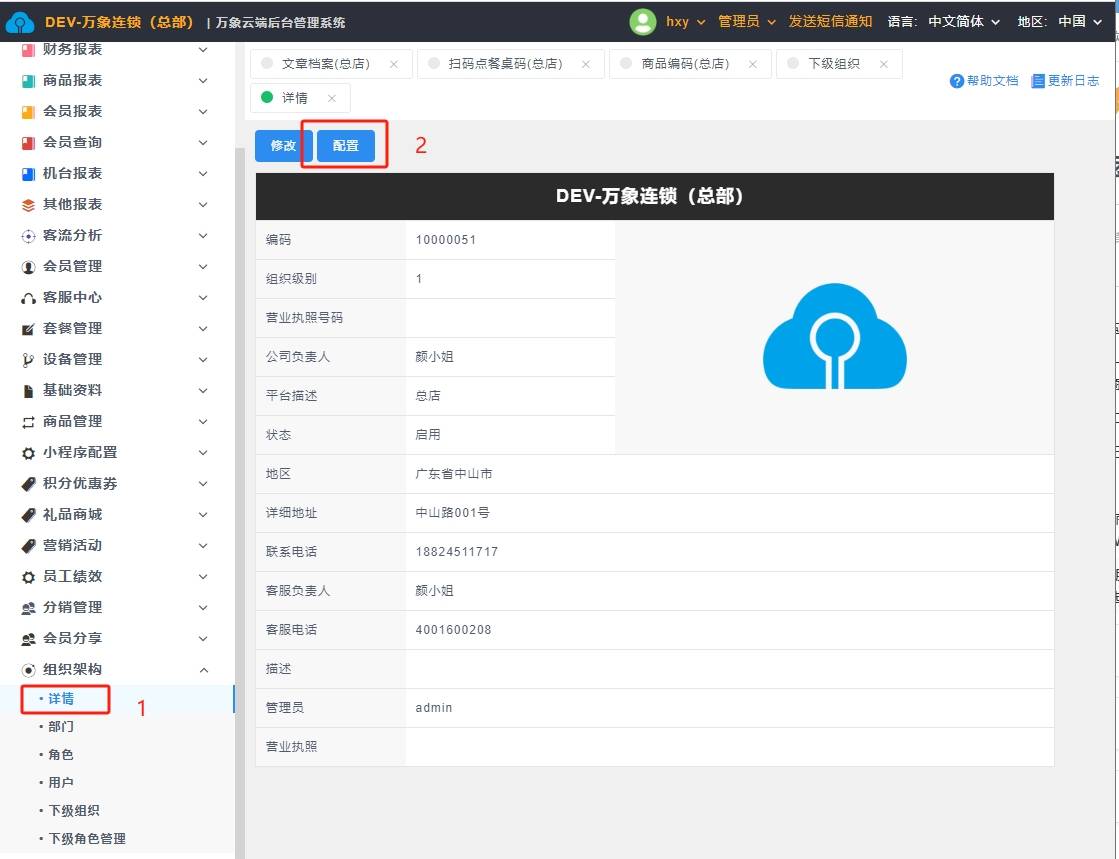Click the green user avatar icon
Image resolution: width=1119 pixels, height=859 pixels.
click(x=642, y=21)
